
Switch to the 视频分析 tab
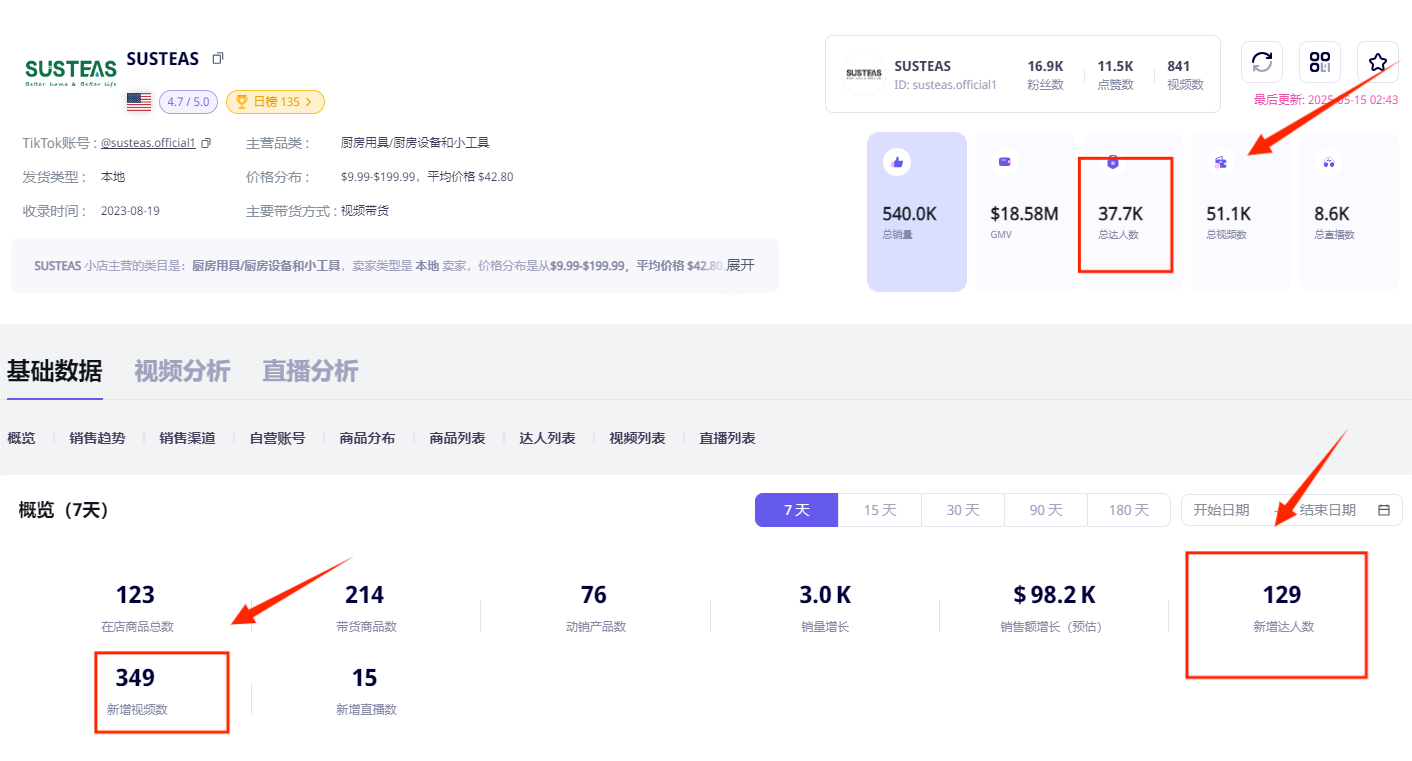tap(182, 372)
